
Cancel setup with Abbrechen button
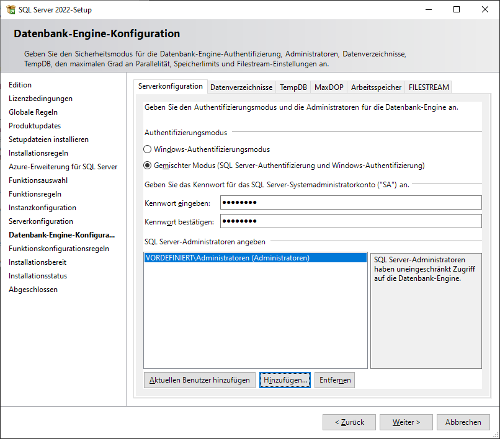tap(463, 422)
